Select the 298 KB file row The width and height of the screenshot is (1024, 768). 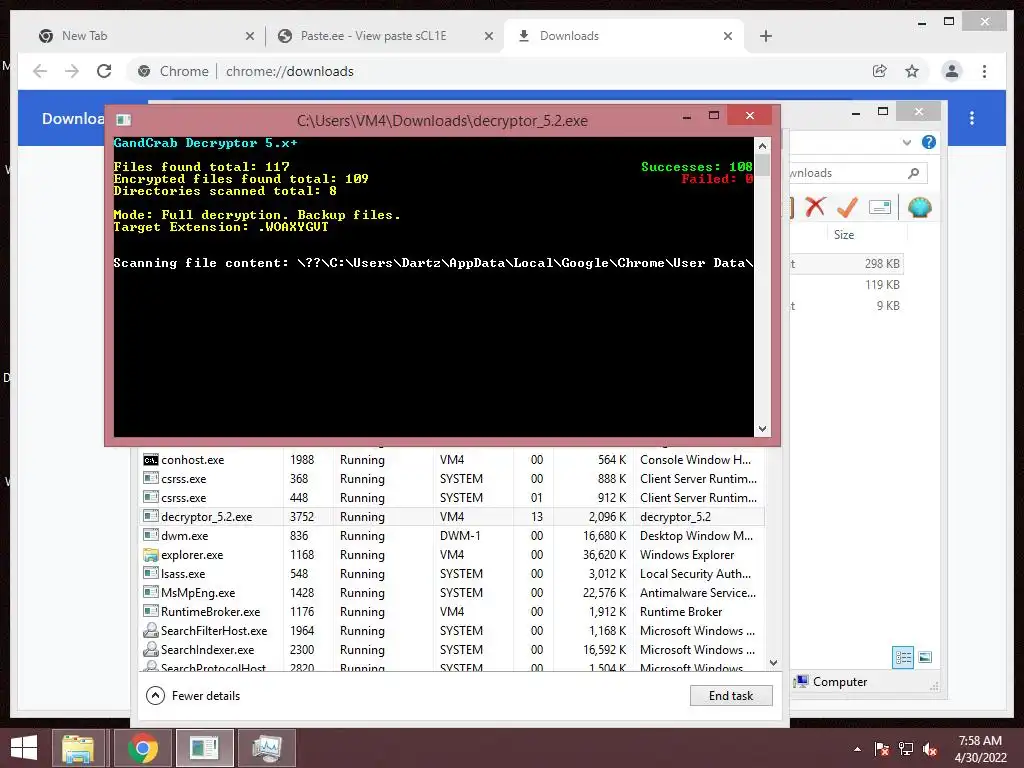(846, 264)
